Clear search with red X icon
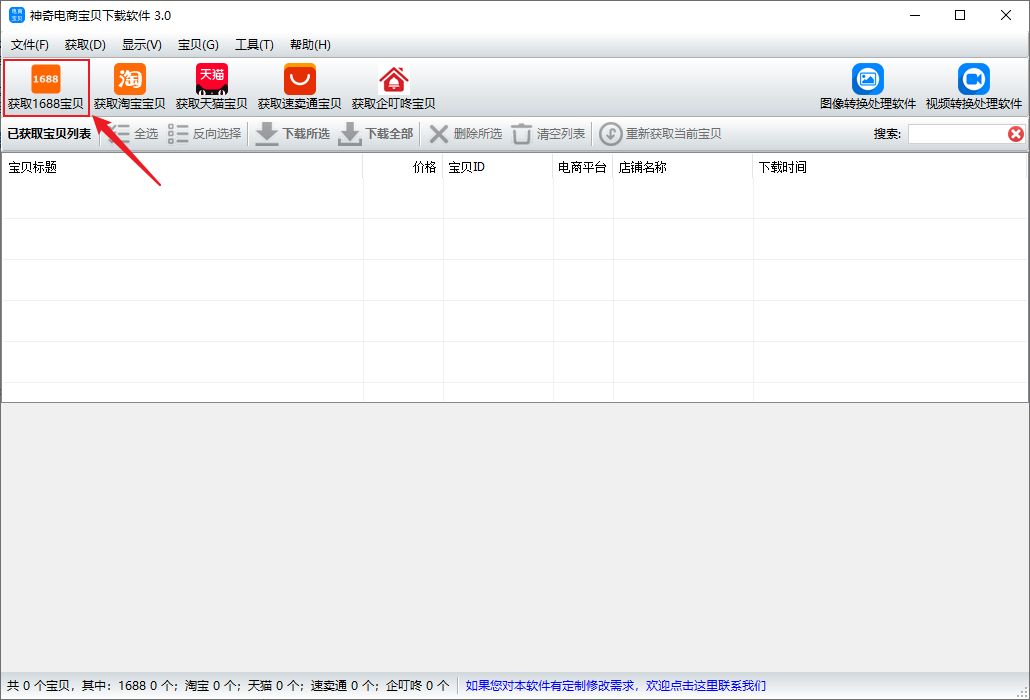The width and height of the screenshot is (1030, 700). [1015, 134]
